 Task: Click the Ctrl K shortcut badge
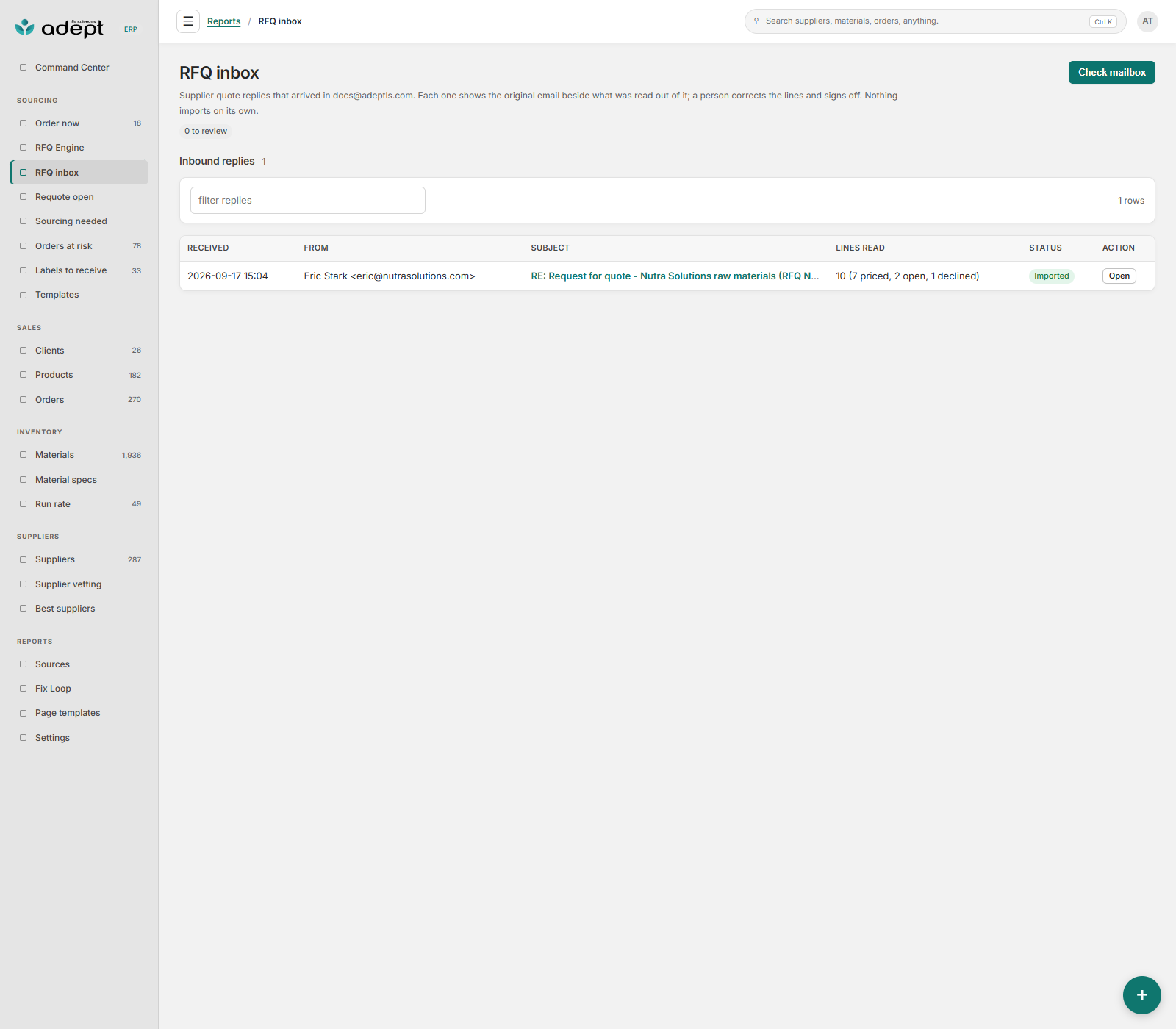[1102, 22]
